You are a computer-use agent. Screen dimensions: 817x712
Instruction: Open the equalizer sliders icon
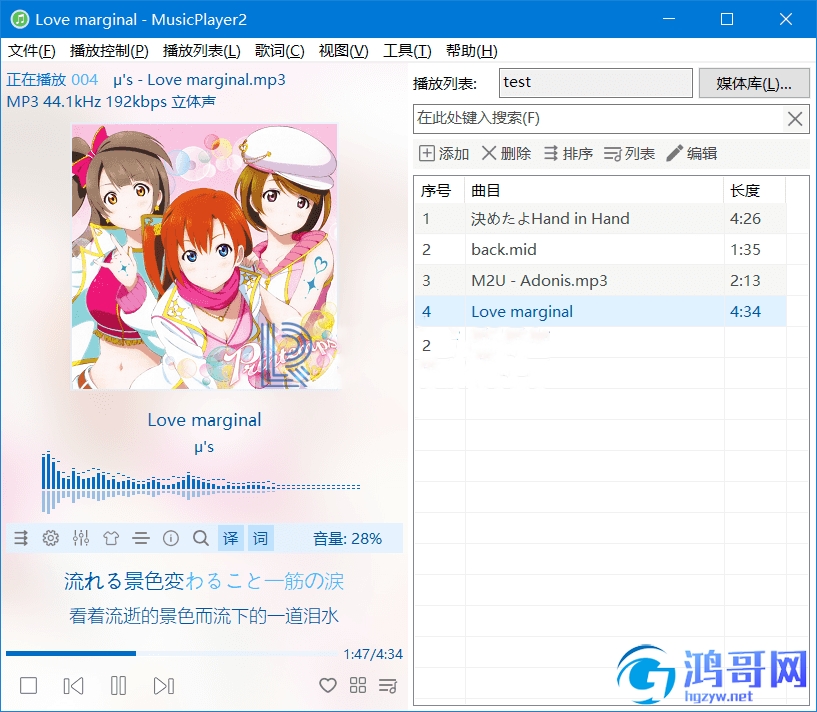tap(81, 538)
